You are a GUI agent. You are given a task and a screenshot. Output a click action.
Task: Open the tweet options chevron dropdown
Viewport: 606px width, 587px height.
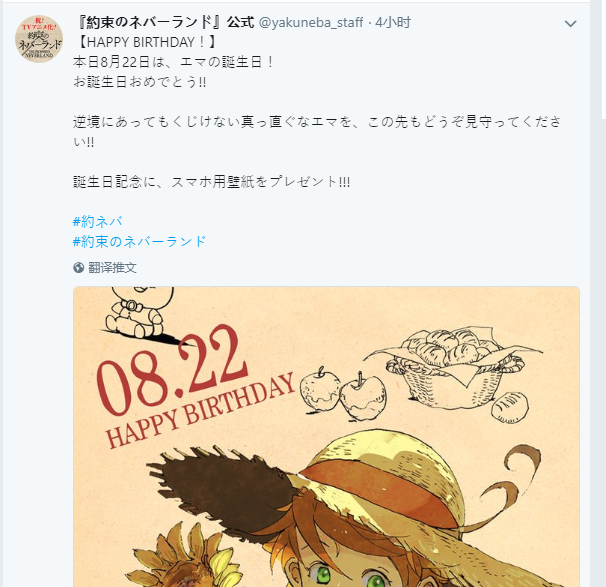click(x=570, y=24)
